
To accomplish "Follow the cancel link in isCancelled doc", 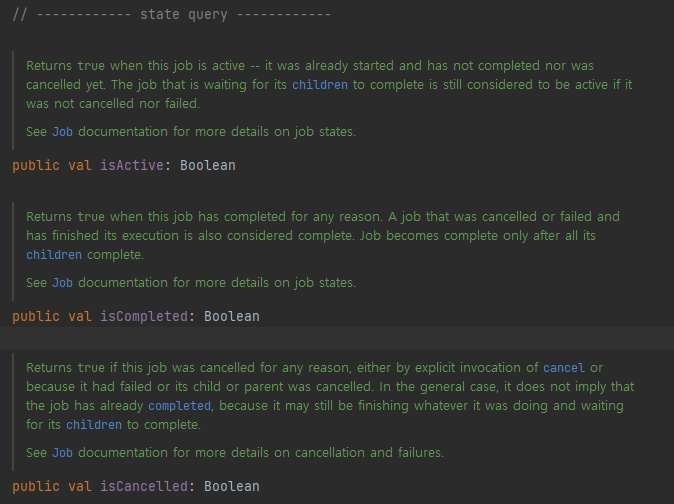I will [564, 368].
